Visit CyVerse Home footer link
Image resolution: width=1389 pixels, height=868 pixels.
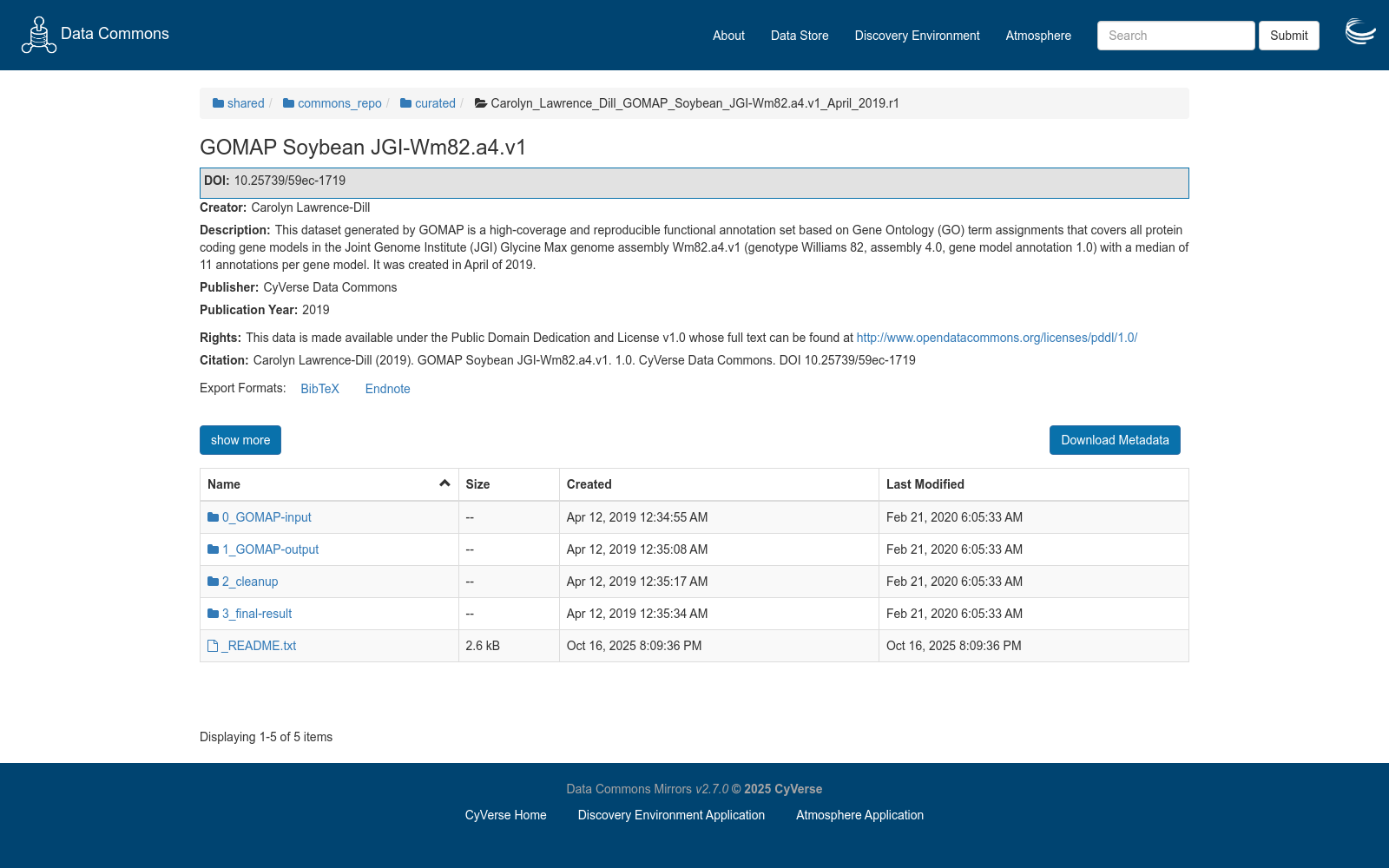[506, 815]
